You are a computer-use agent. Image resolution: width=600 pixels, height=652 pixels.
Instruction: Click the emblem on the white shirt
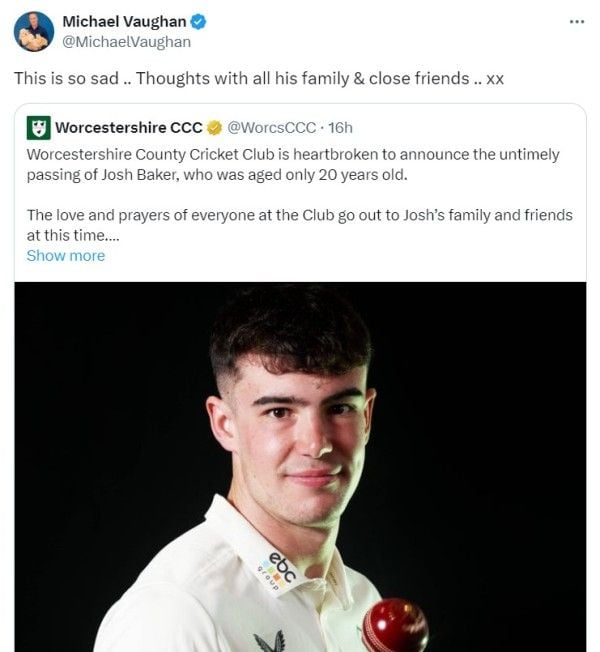270,640
